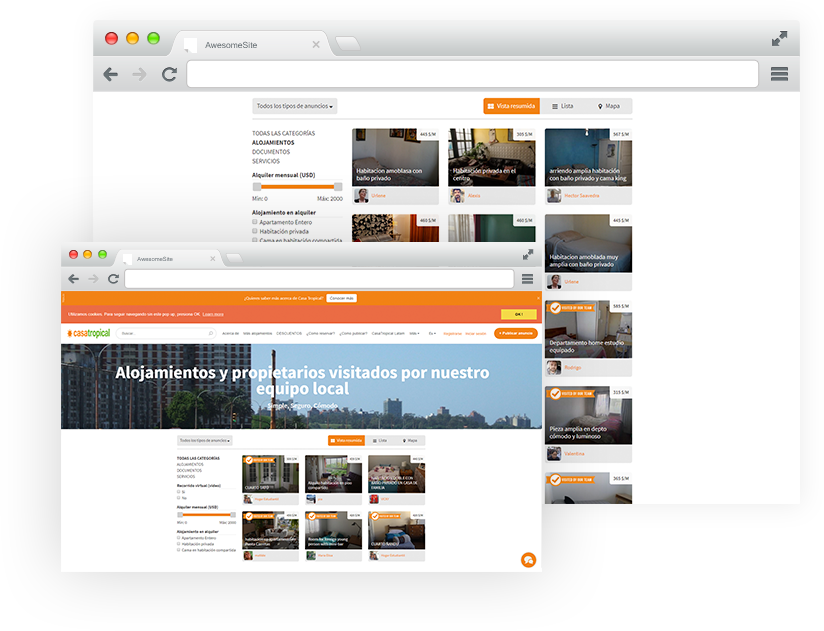This screenshot has height=631, width=824.
Task: Click the Casatropical logo
Action: 87,333
